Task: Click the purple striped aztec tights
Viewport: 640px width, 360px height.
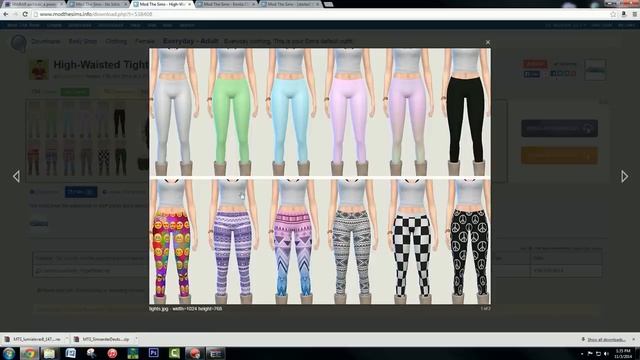Action: 232,253
